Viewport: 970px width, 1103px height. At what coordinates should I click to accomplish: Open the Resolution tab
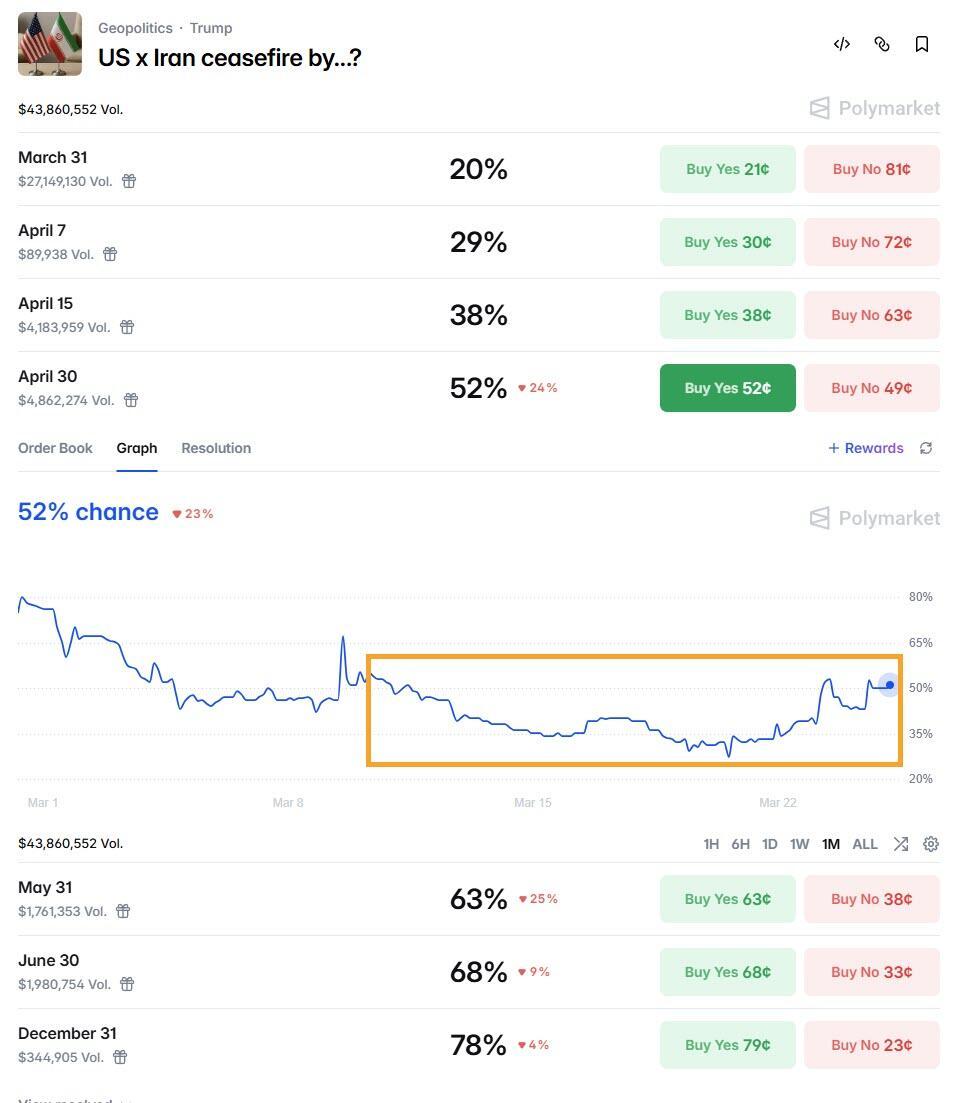216,448
